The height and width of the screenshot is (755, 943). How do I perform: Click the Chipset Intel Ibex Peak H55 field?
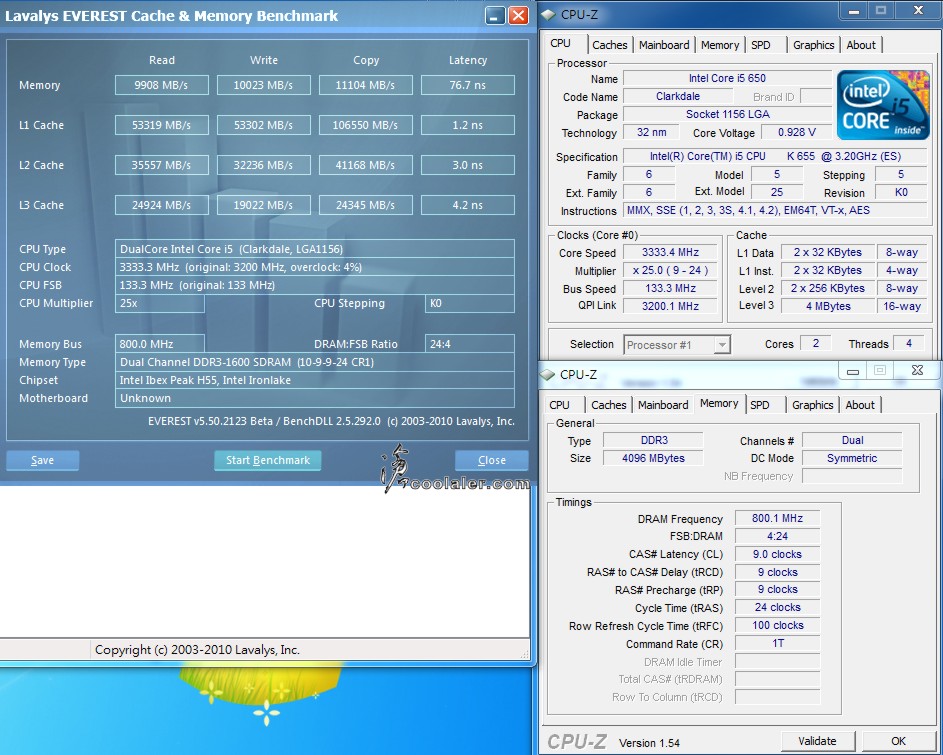pos(315,380)
